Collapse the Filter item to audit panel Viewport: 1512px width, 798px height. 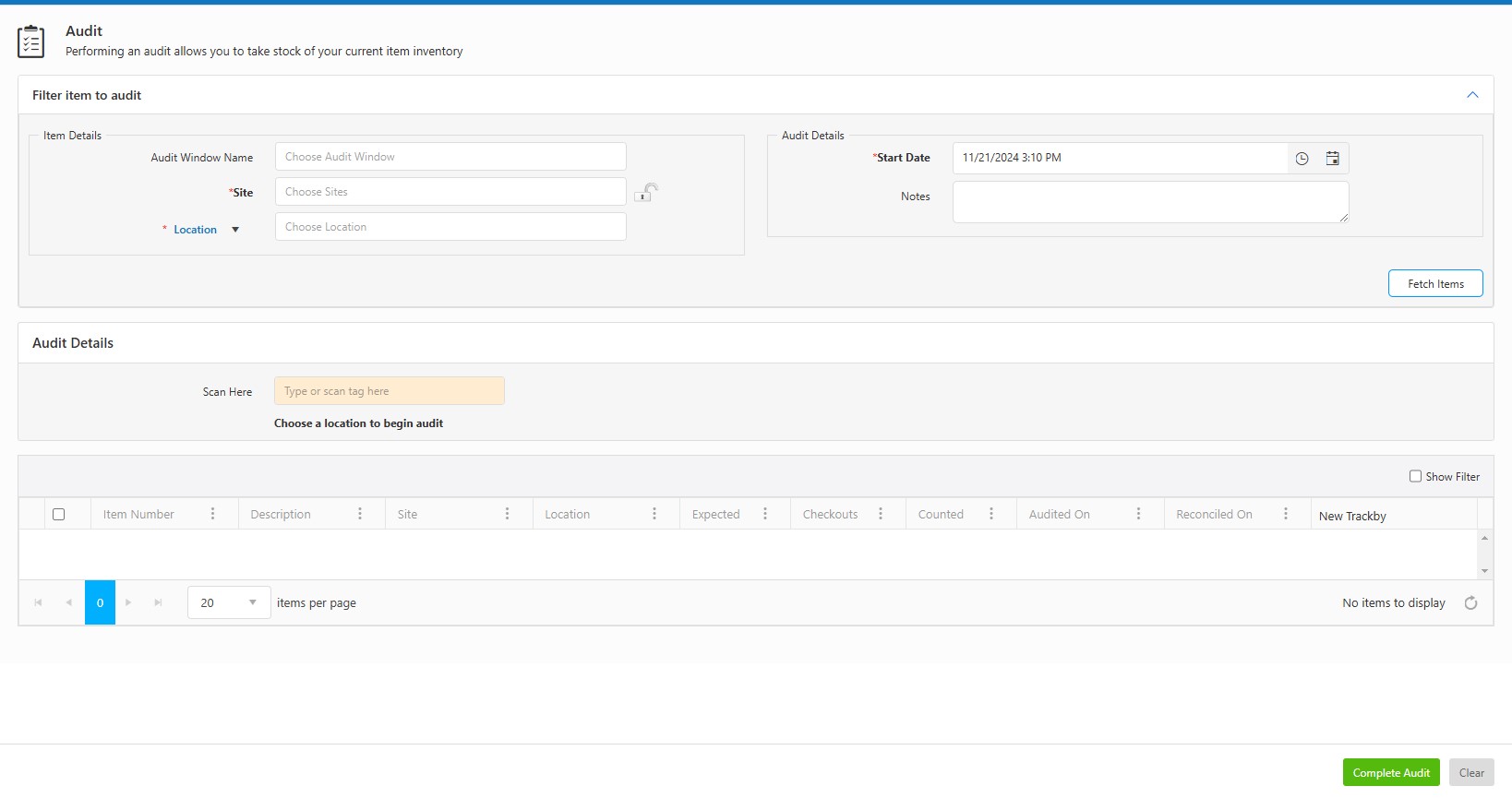(1472, 95)
